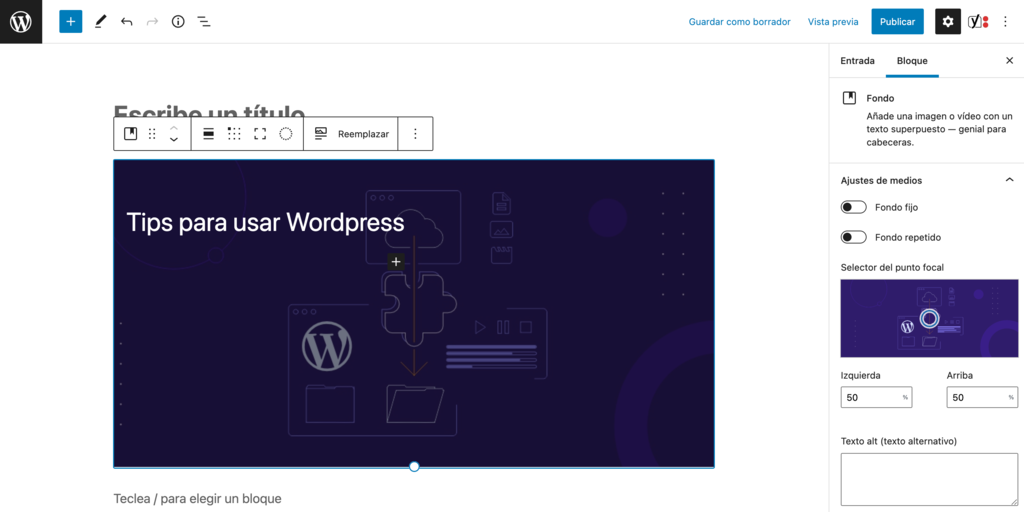Open the content position grid icon
This screenshot has height=512, width=1024.
click(234, 134)
